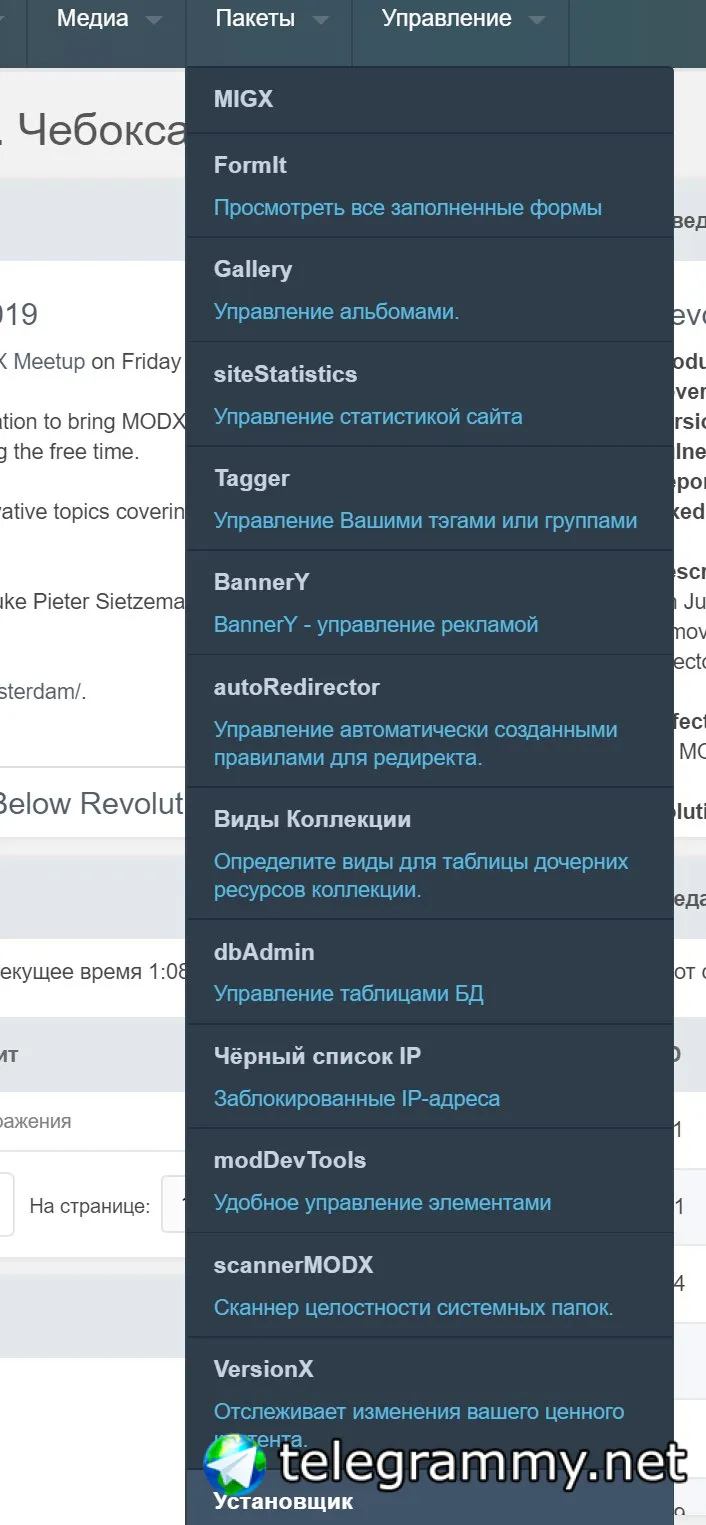Screen dimensions: 706x1525
Task: Open Gallery album management
Action: click(429, 290)
